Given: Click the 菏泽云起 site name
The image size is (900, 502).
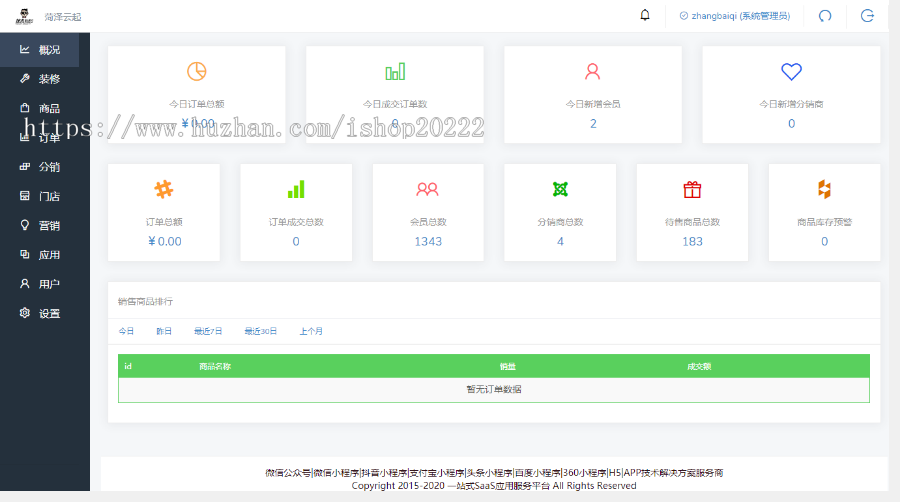Looking at the screenshot, I should pyautogui.click(x=63, y=17).
